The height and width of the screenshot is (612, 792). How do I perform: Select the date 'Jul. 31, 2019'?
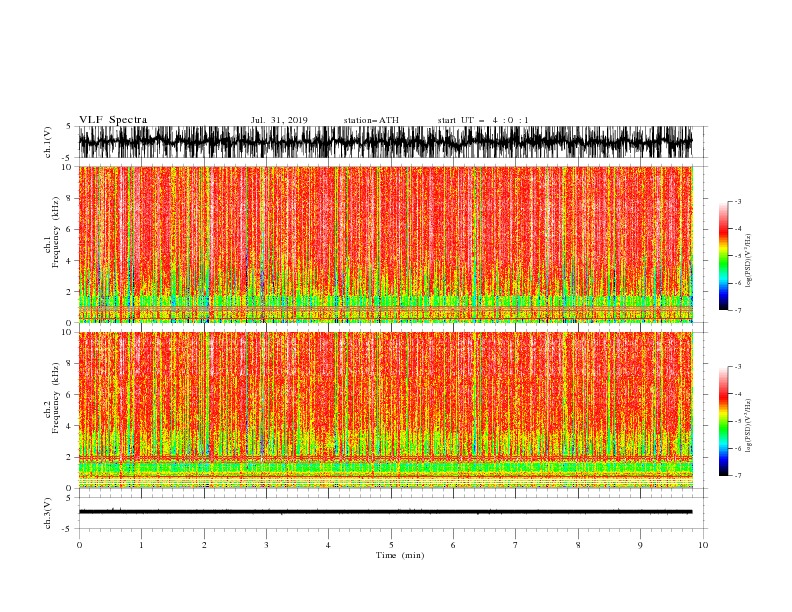tap(279, 120)
